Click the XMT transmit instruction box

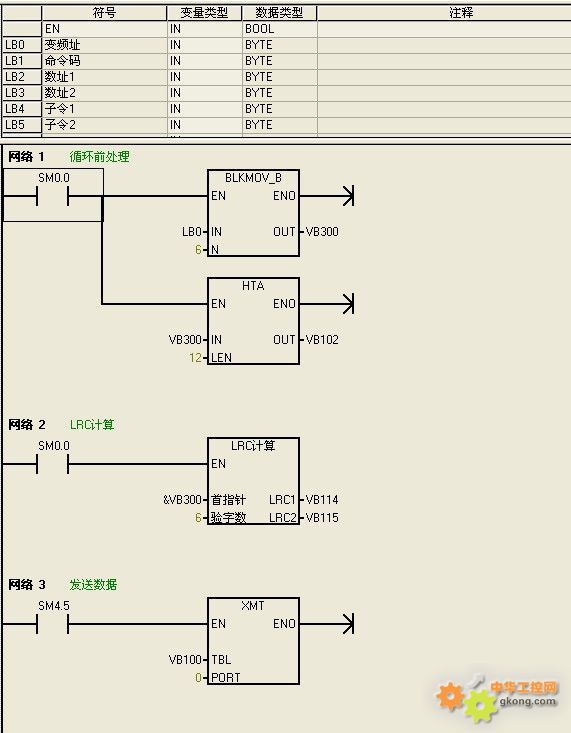click(253, 640)
